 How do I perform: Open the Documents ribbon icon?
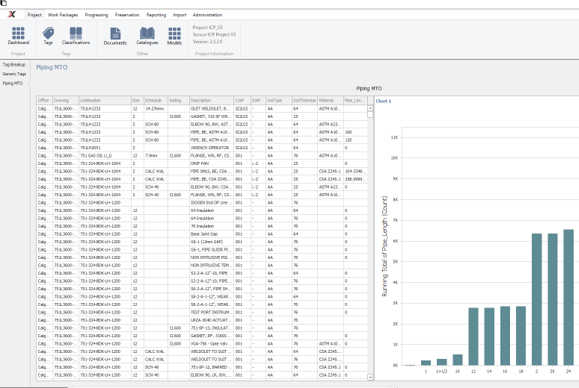pos(115,36)
